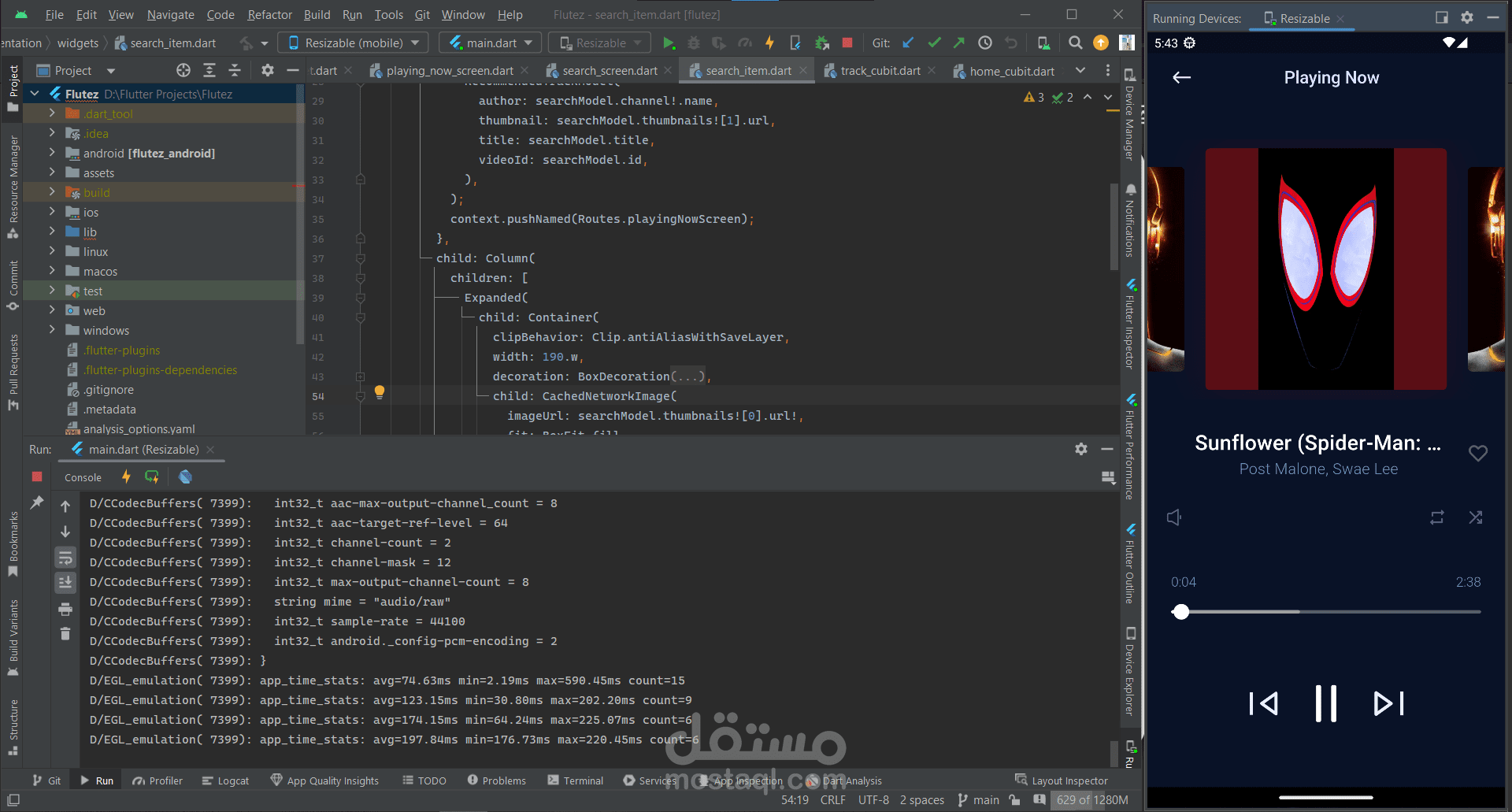Show hidden editor tabs dropdown chevron
Viewport: 1512px width, 812px height.
click(x=1080, y=71)
